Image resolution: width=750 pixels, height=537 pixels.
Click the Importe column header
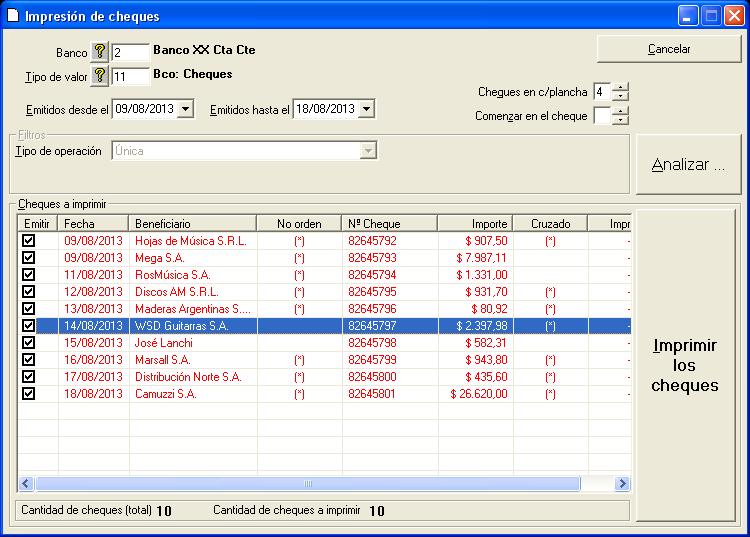pos(475,224)
